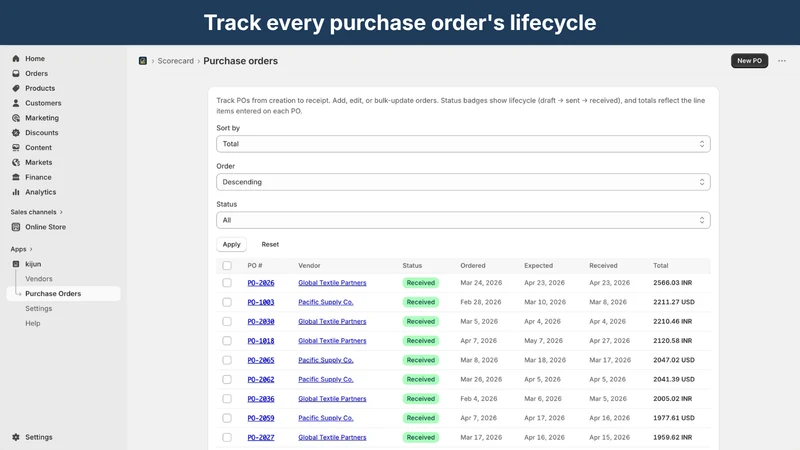Open the Help item under kijun

click(33, 323)
